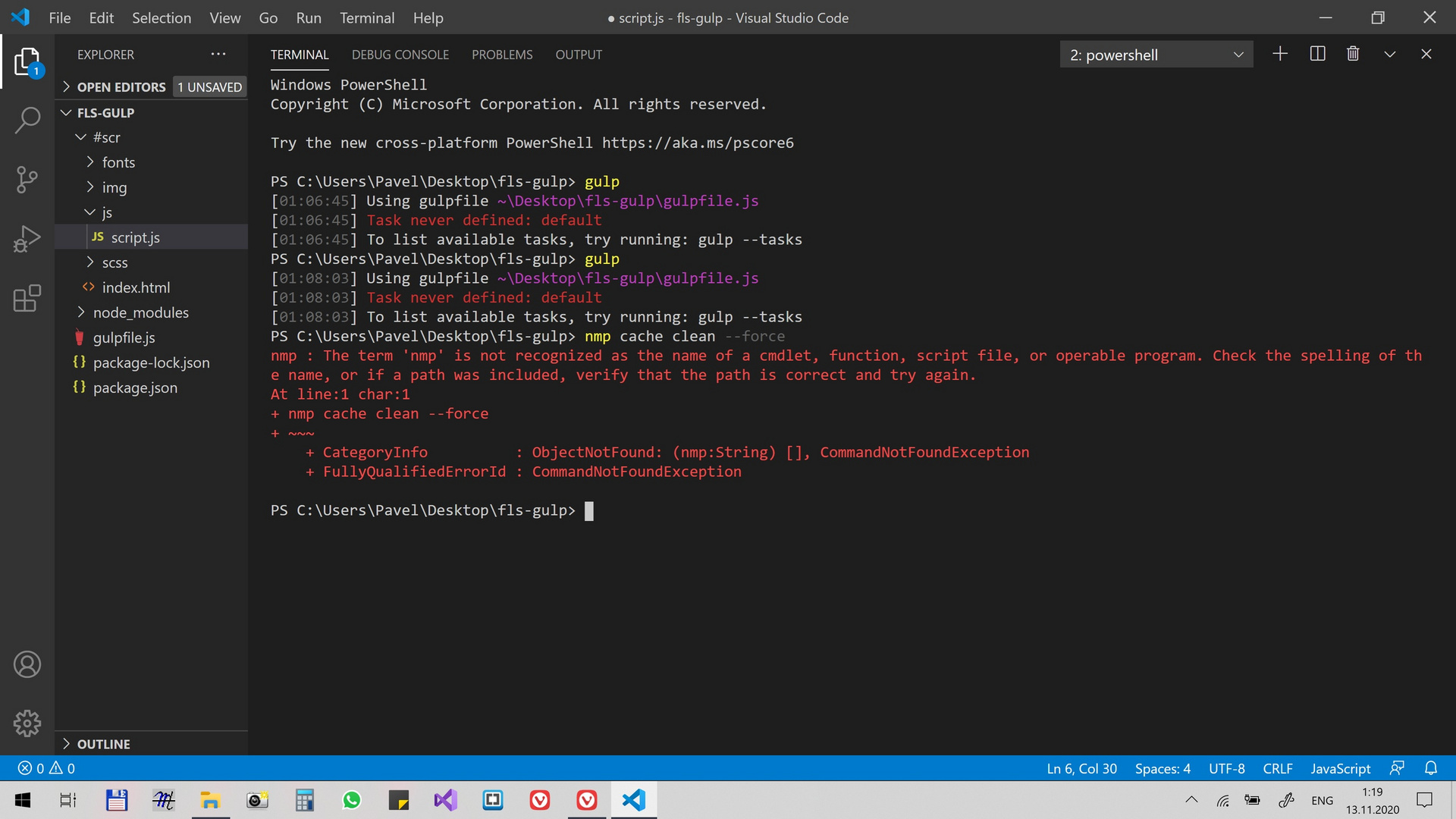Image resolution: width=1456 pixels, height=819 pixels.
Task: Select the Terminal tab
Action: tap(300, 55)
